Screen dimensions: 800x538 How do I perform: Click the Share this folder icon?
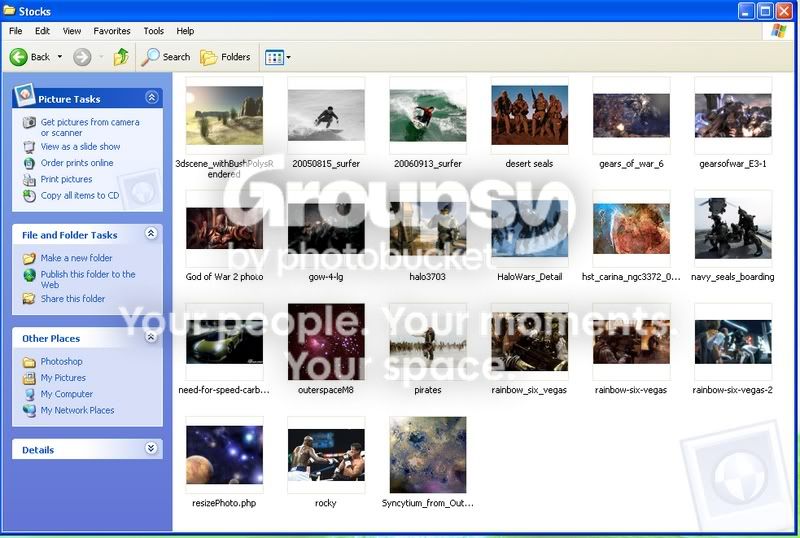(29, 299)
